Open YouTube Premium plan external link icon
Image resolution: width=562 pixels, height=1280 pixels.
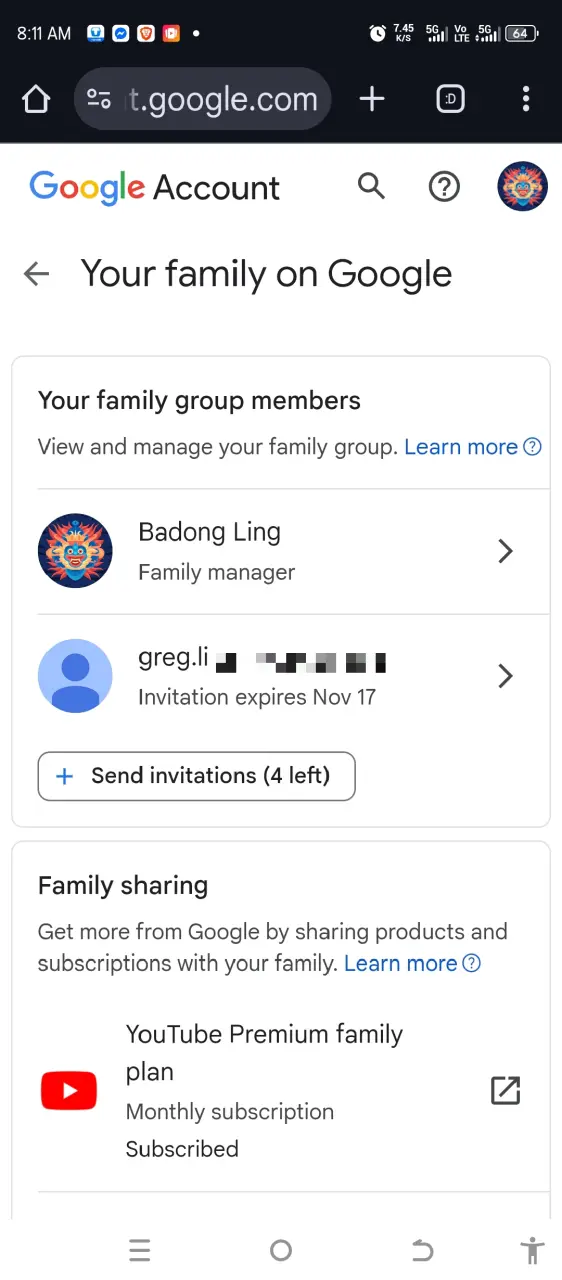(x=506, y=1090)
